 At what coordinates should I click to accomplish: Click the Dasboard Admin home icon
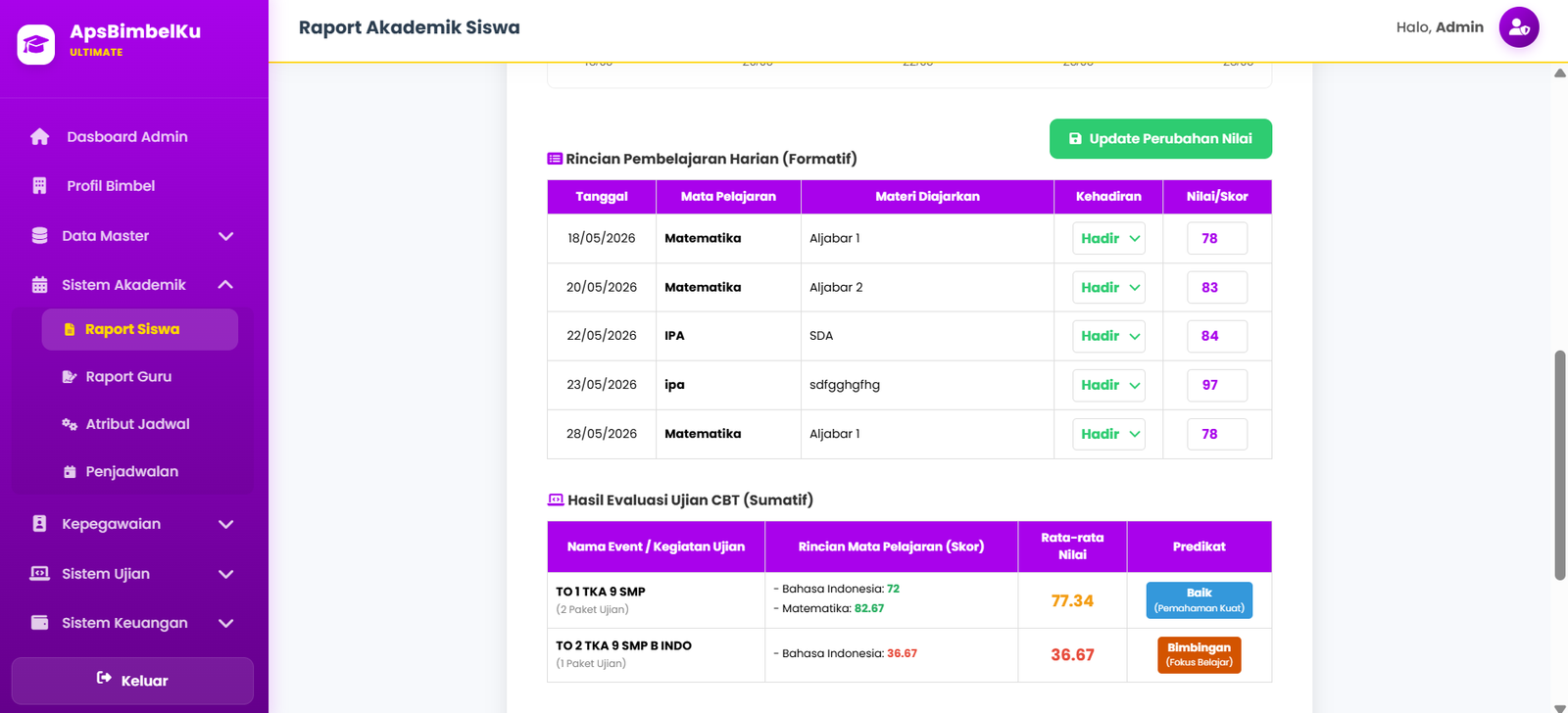[x=39, y=137]
